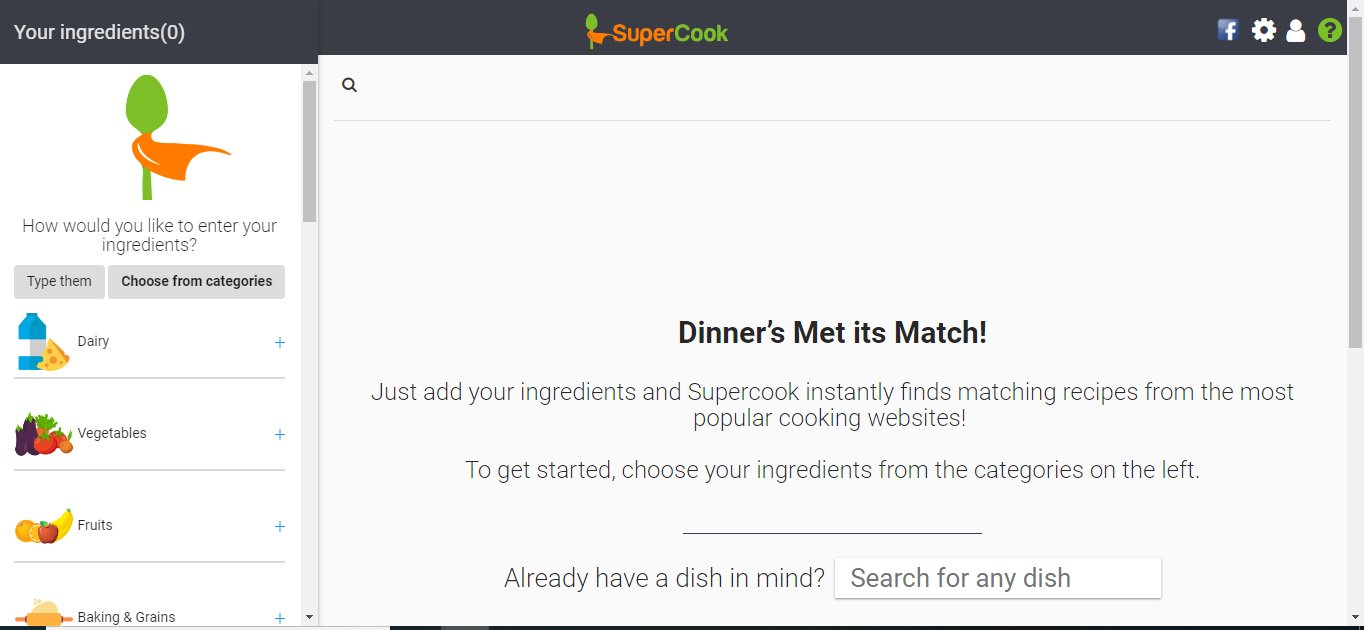Click the SuperCook logo in header
Image resolution: width=1366 pixels, height=630 pixels.
point(657,31)
